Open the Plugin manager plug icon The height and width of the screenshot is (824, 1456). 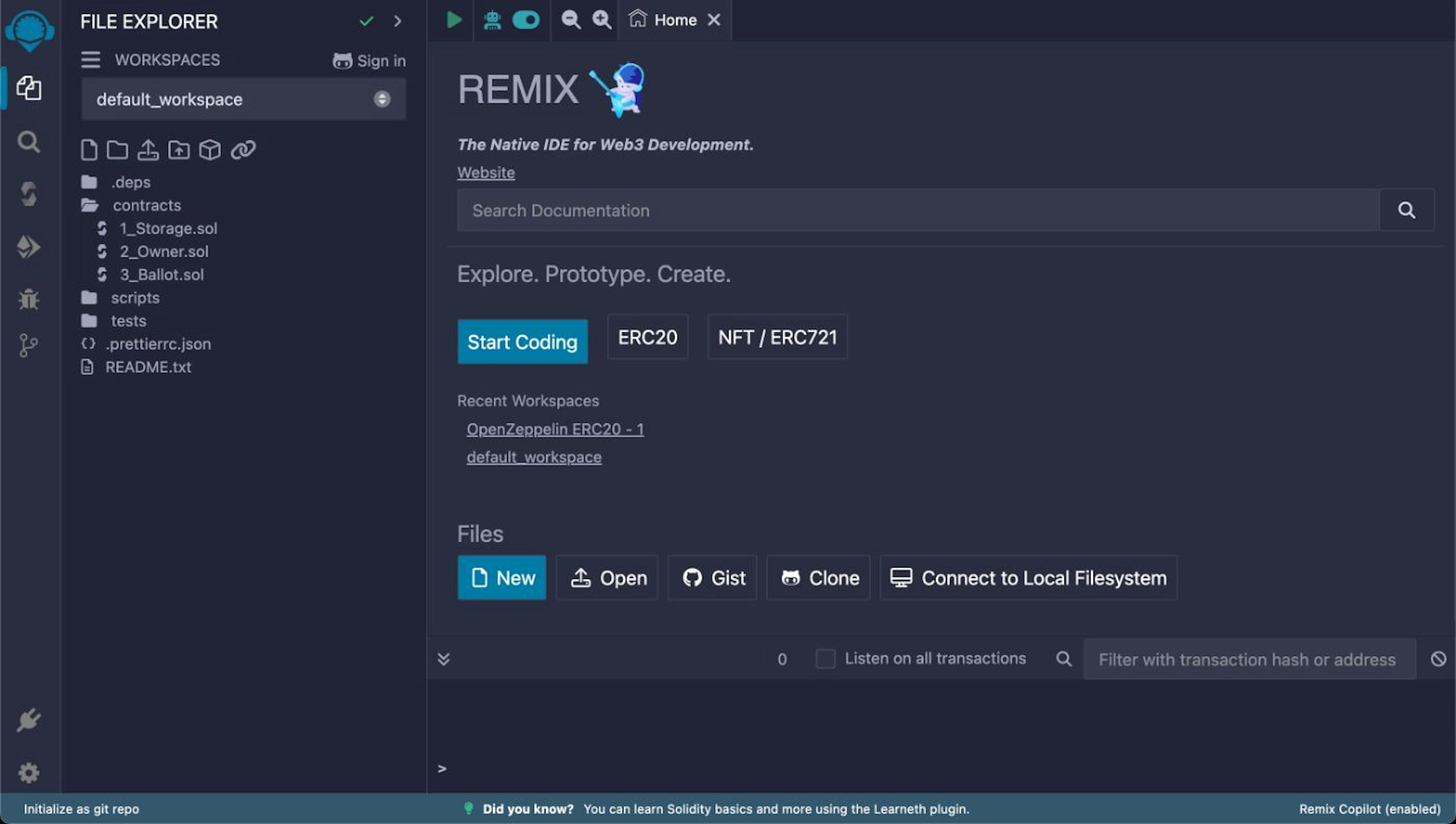29,720
